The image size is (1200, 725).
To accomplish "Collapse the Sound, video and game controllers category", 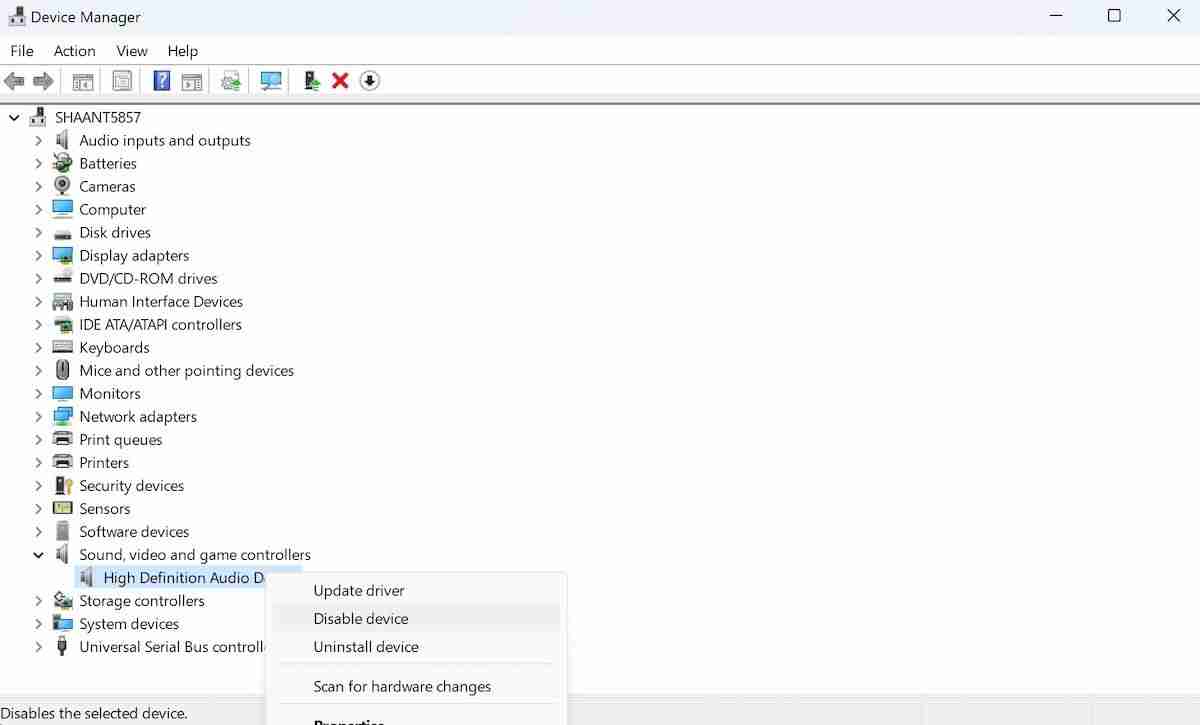I will [39, 554].
